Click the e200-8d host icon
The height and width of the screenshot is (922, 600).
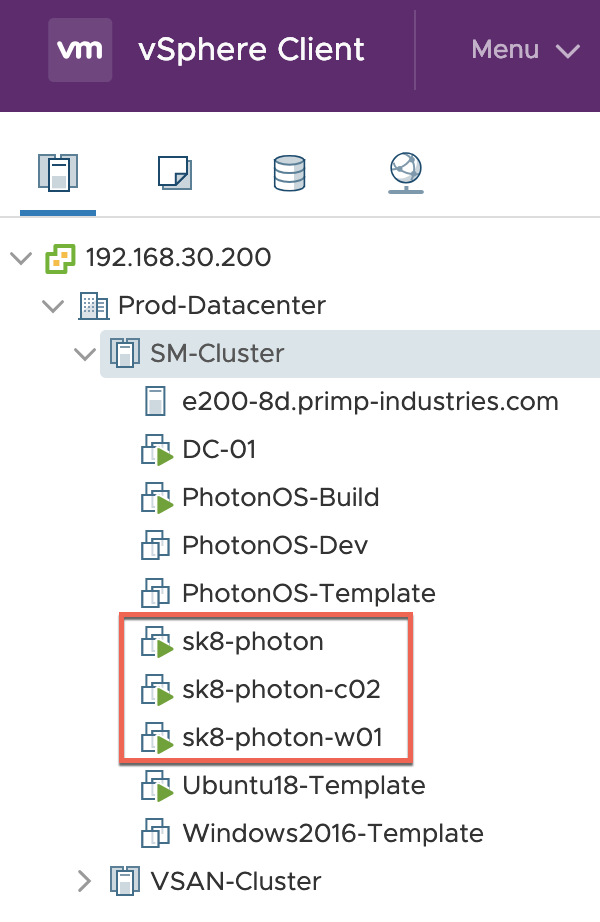point(157,402)
